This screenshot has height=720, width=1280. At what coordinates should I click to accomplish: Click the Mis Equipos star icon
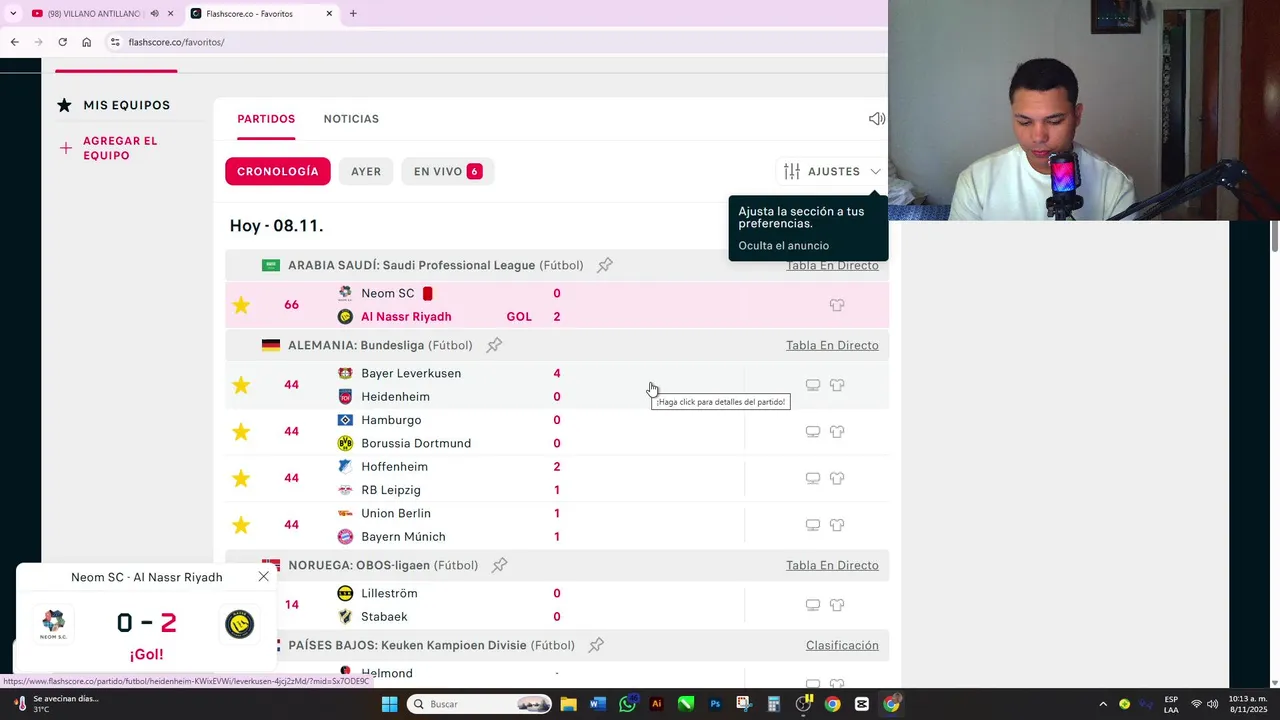[64, 105]
